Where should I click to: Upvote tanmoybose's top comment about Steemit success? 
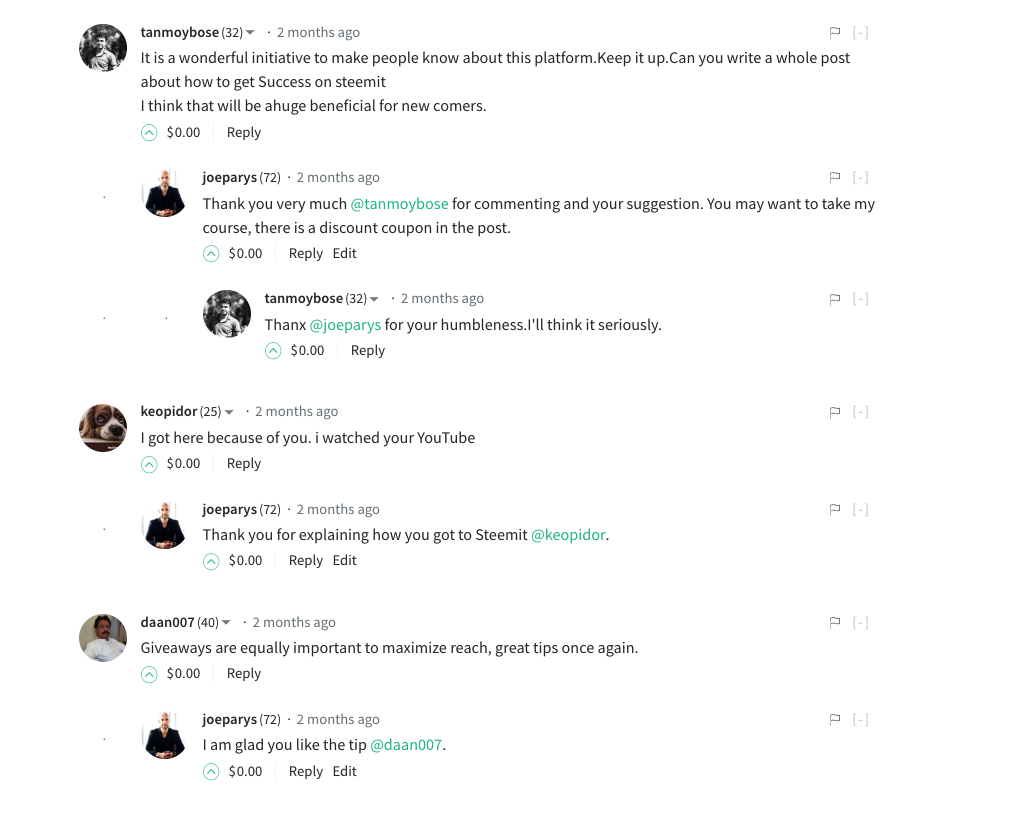[149, 132]
